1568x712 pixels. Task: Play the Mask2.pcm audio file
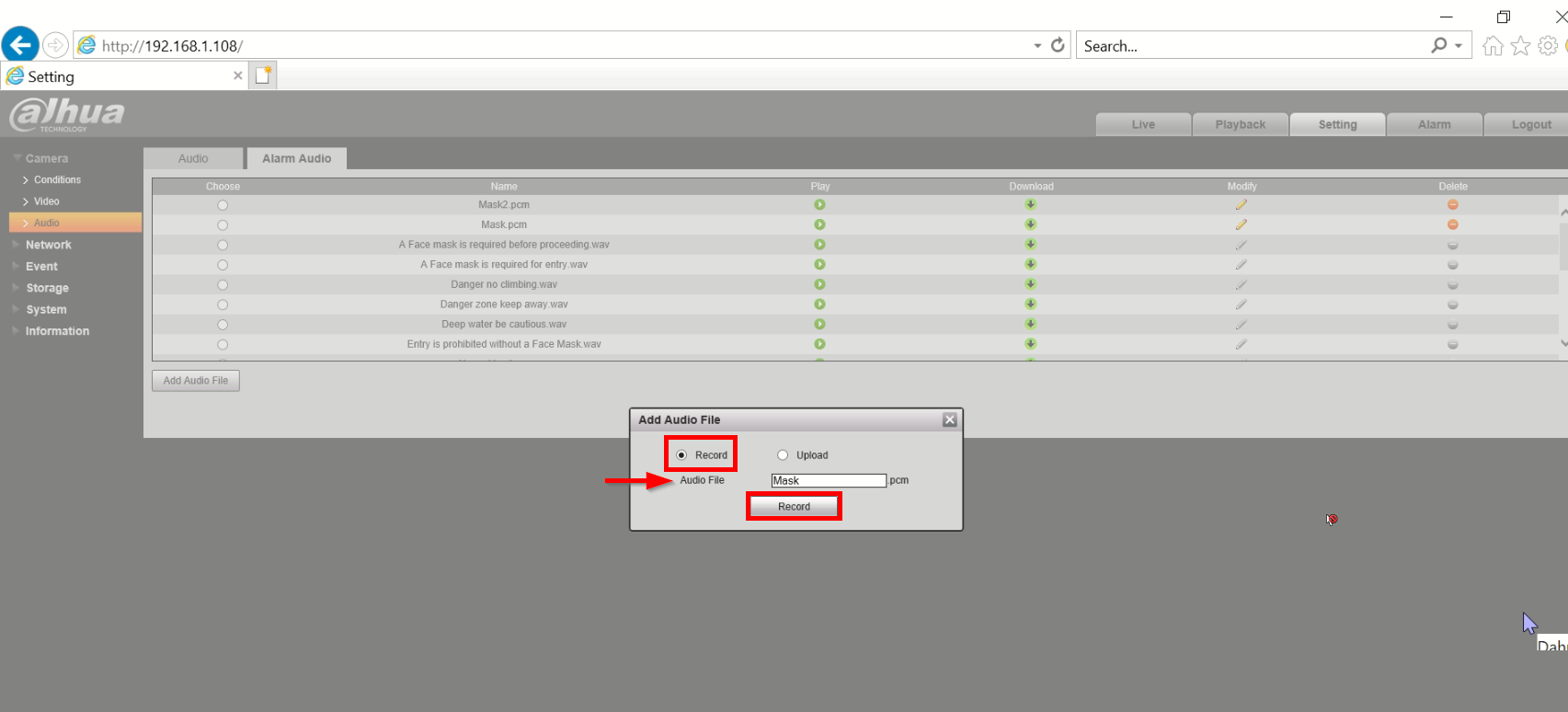point(819,205)
